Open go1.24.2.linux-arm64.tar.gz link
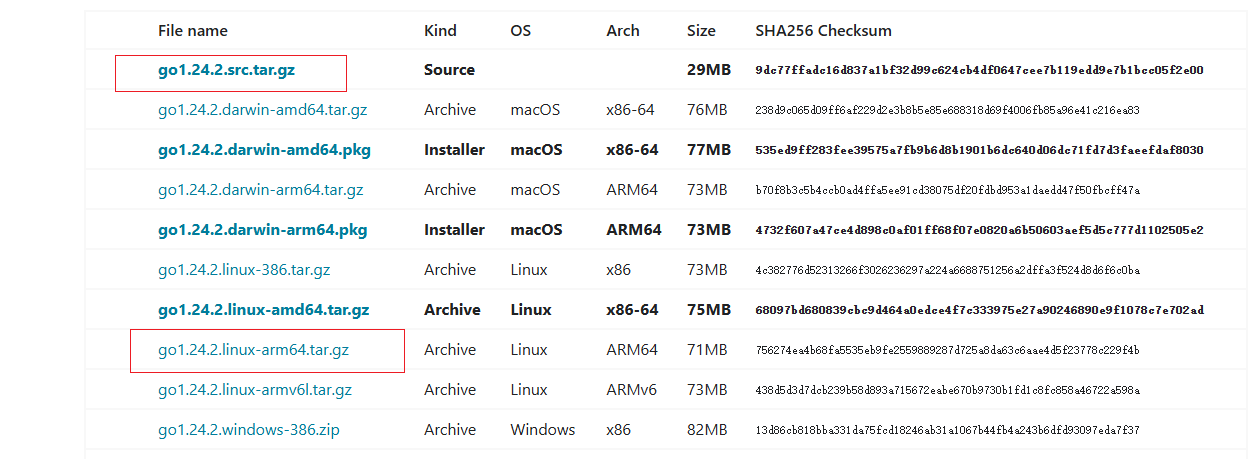 pyautogui.click(x=253, y=350)
